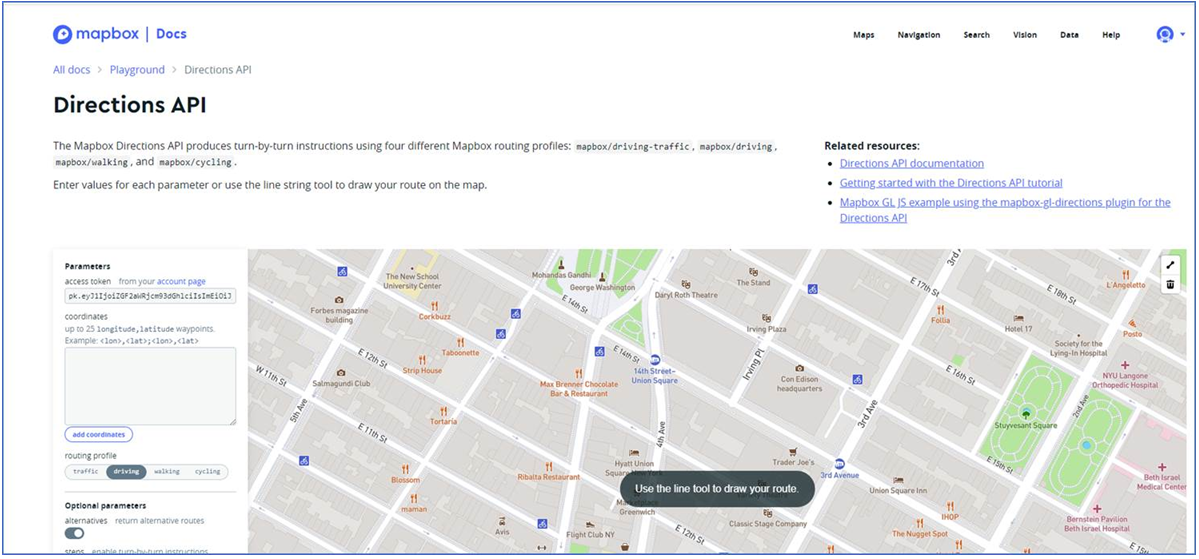Open the Vision menu

[x=1025, y=35]
